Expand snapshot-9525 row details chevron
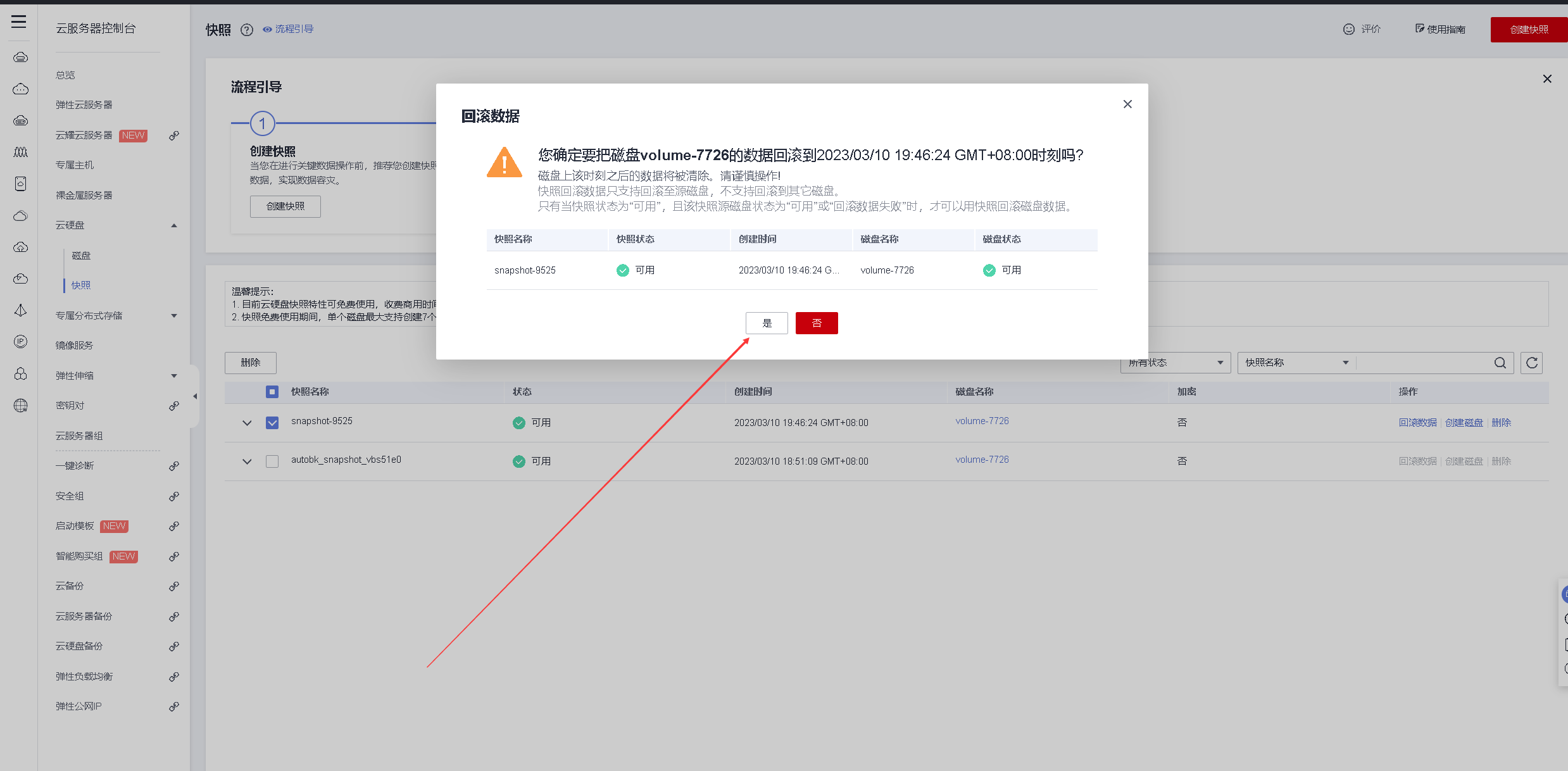Image resolution: width=1568 pixels, height=771 pixels. click(247, 423)
